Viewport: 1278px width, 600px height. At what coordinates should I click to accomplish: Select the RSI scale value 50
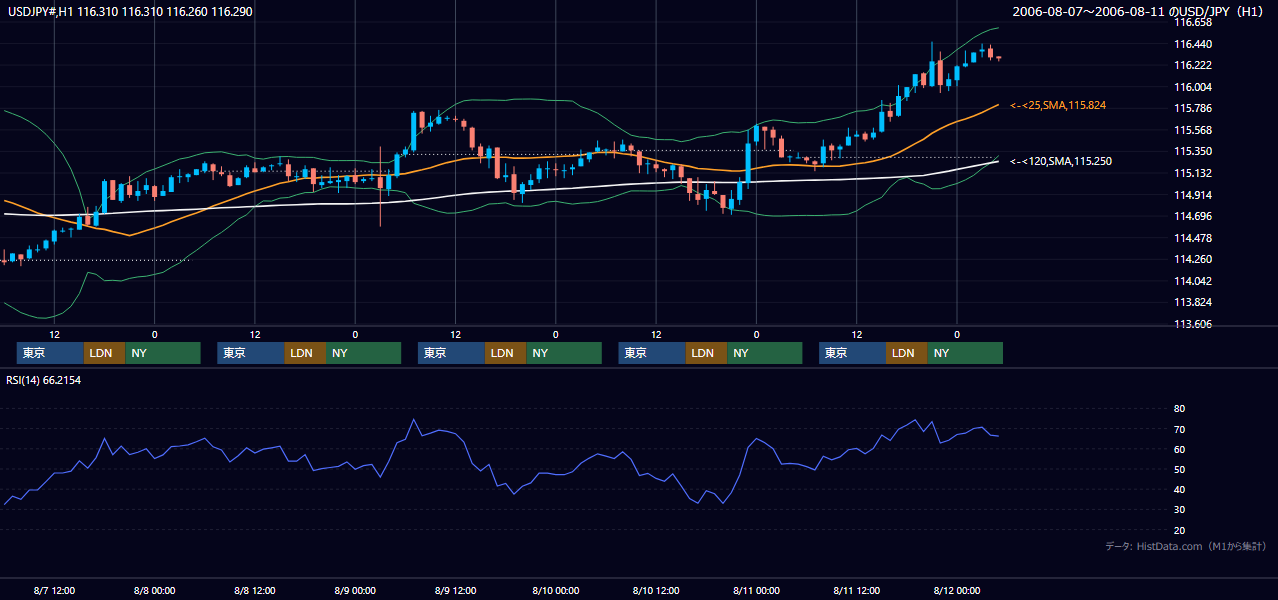pos(1180,469)
